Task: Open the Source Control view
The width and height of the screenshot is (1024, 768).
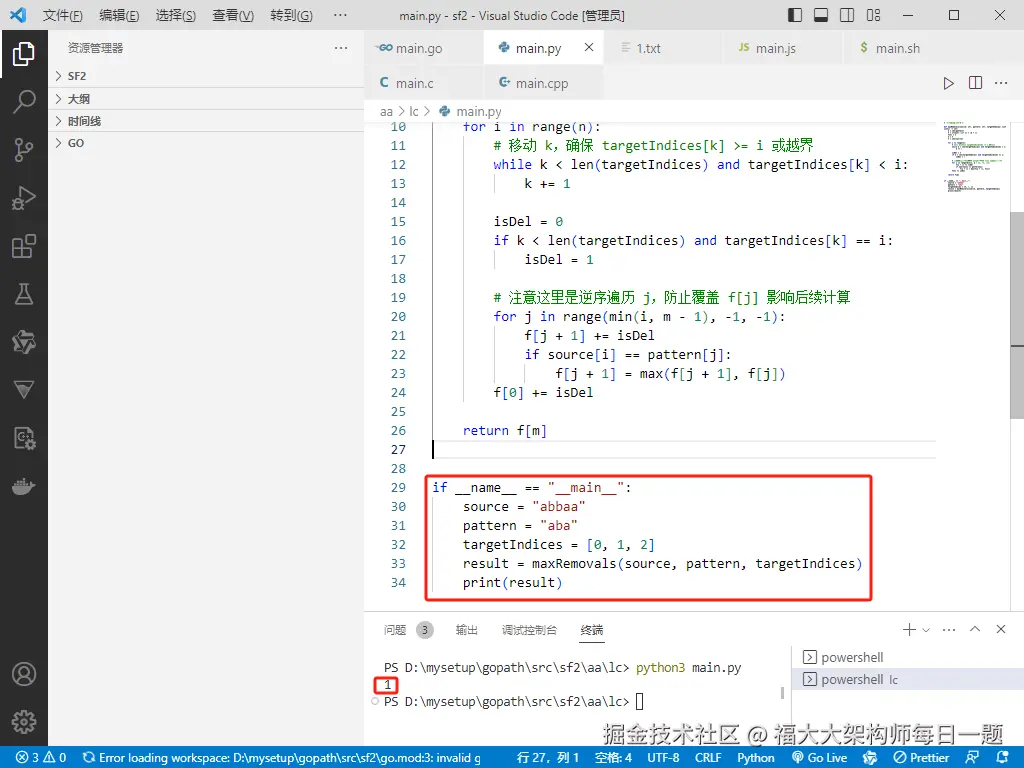Action: (24, 150)
